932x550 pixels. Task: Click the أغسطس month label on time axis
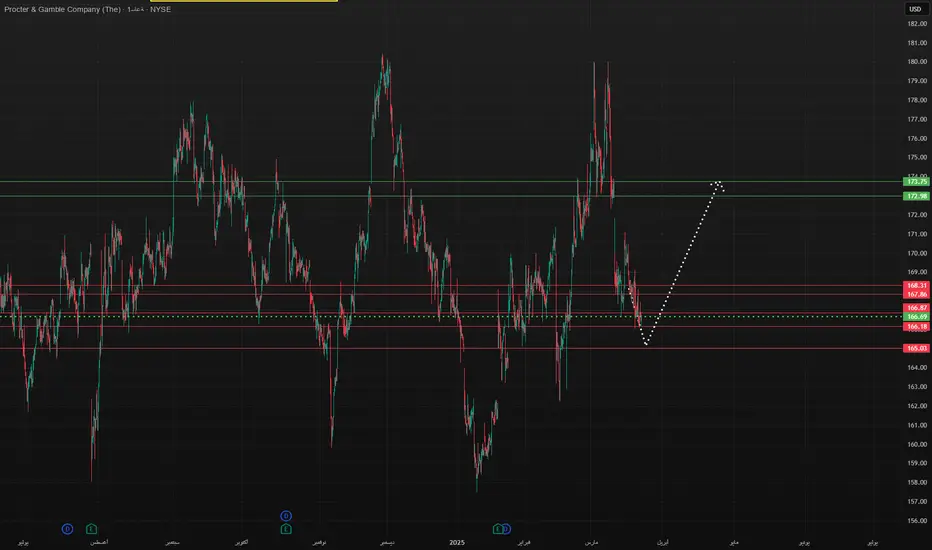click(x=99, y=542)
